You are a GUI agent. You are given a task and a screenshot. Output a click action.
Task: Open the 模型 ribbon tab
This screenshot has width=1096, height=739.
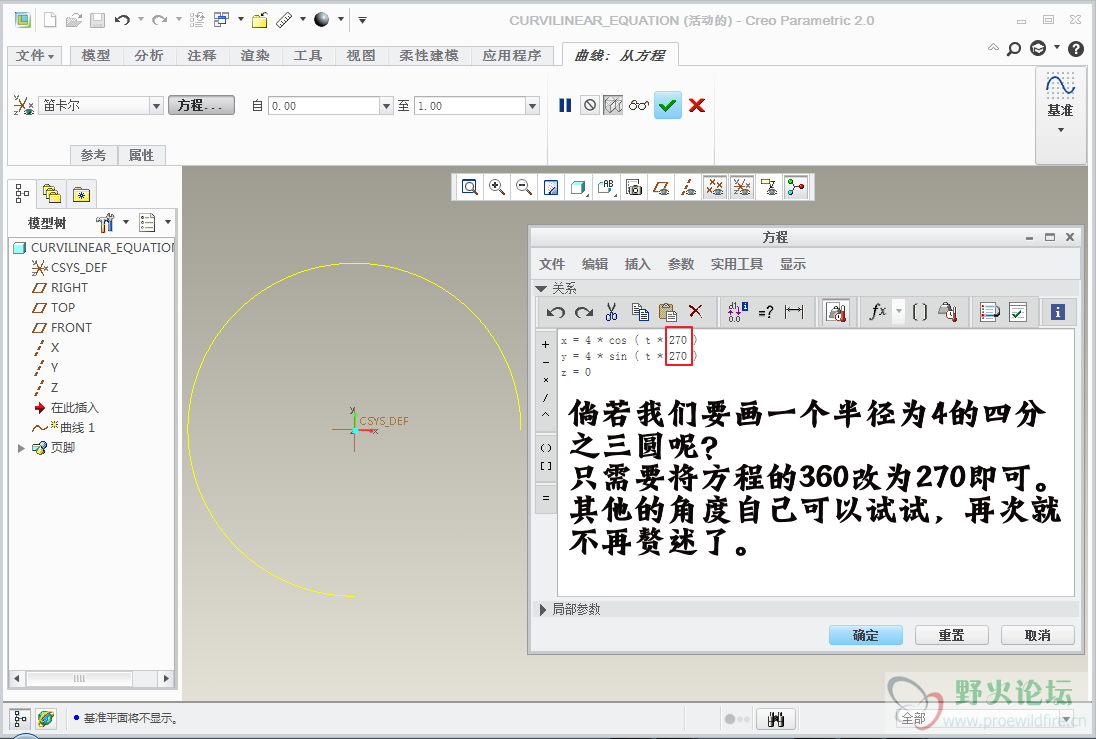pyautogui.click(x=96, y=55)
